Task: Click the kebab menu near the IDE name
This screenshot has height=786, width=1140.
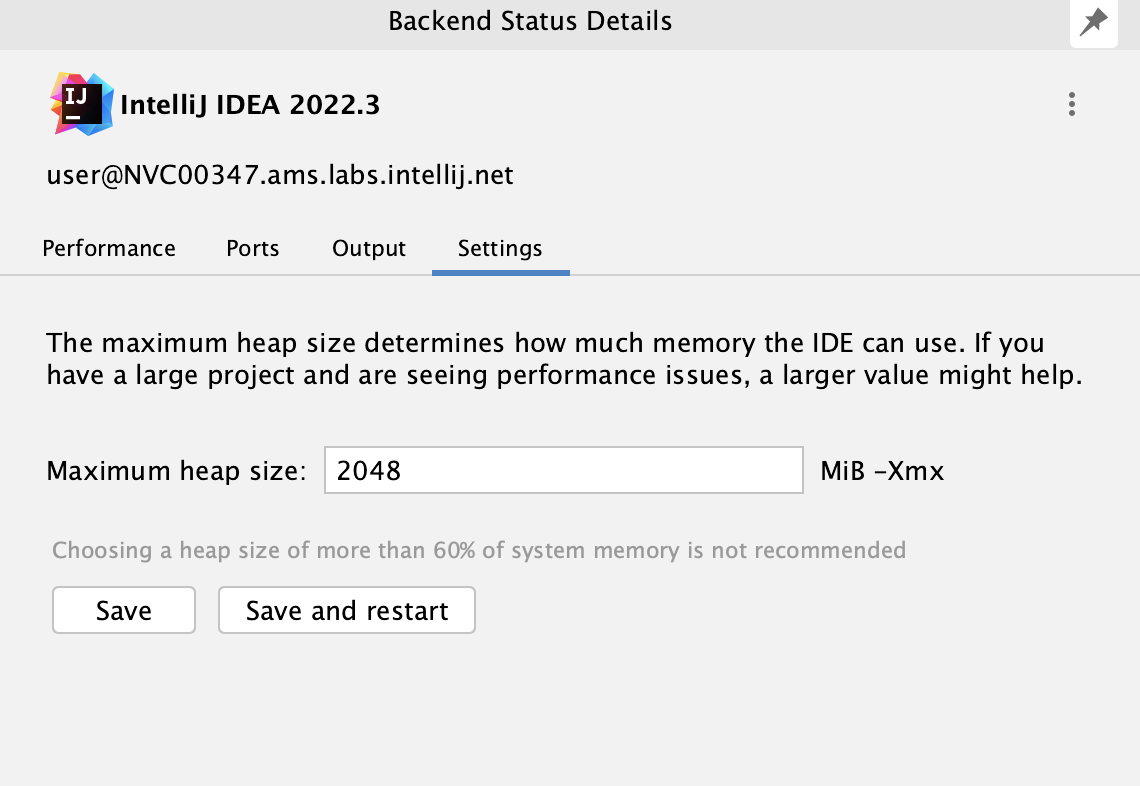Action: [x=1071, y=104]
